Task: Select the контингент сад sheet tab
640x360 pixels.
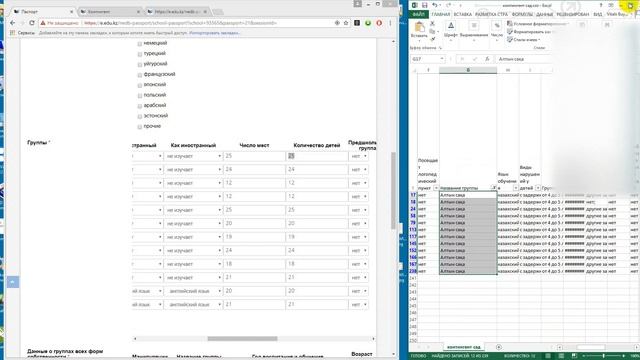Action: point(464,347)
